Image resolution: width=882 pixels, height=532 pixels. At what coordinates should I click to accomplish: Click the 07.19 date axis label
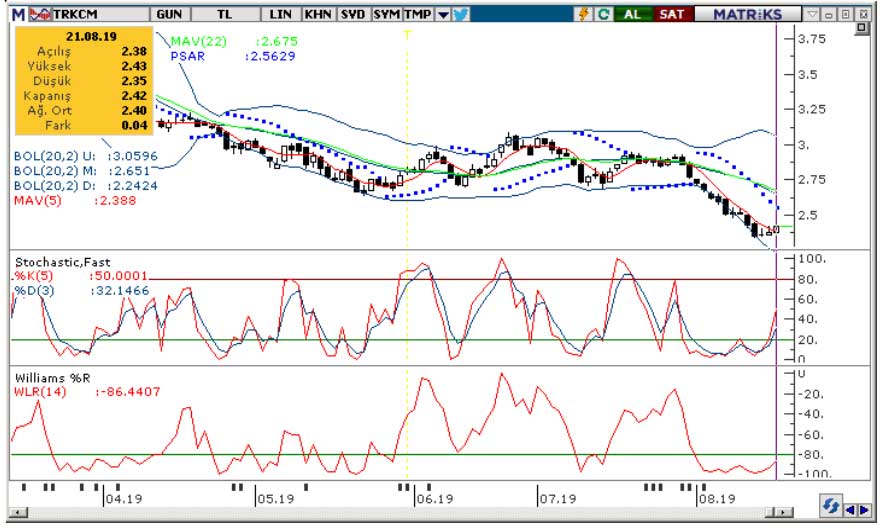558,499
